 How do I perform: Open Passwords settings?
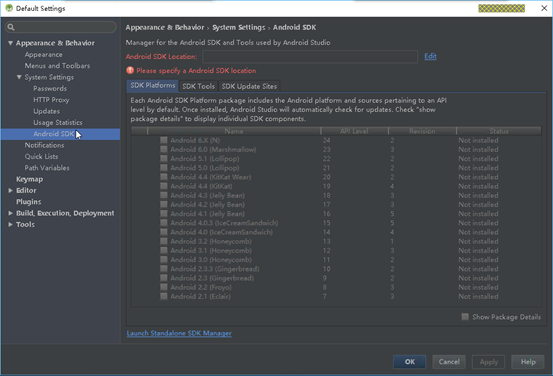50,89
